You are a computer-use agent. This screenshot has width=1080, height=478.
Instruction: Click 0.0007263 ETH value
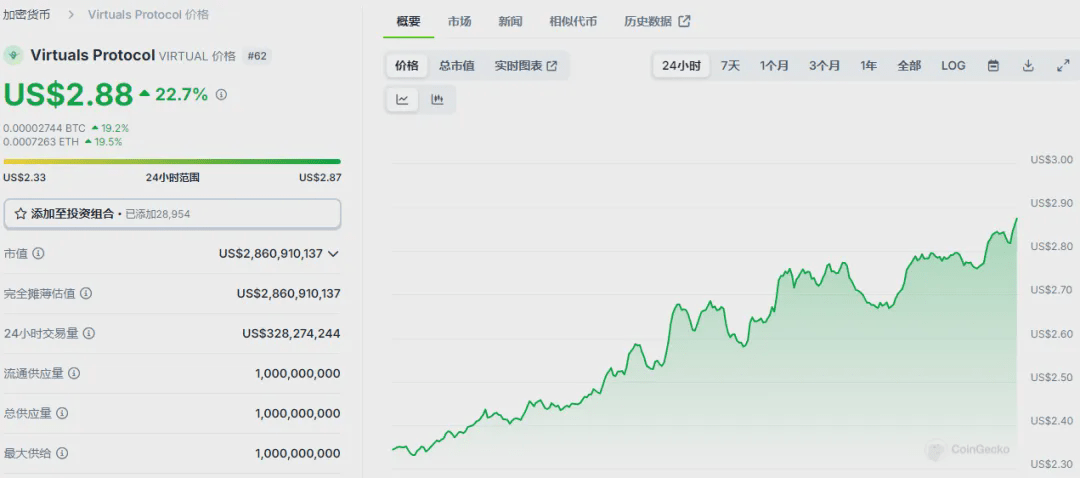tap(41, 141)
